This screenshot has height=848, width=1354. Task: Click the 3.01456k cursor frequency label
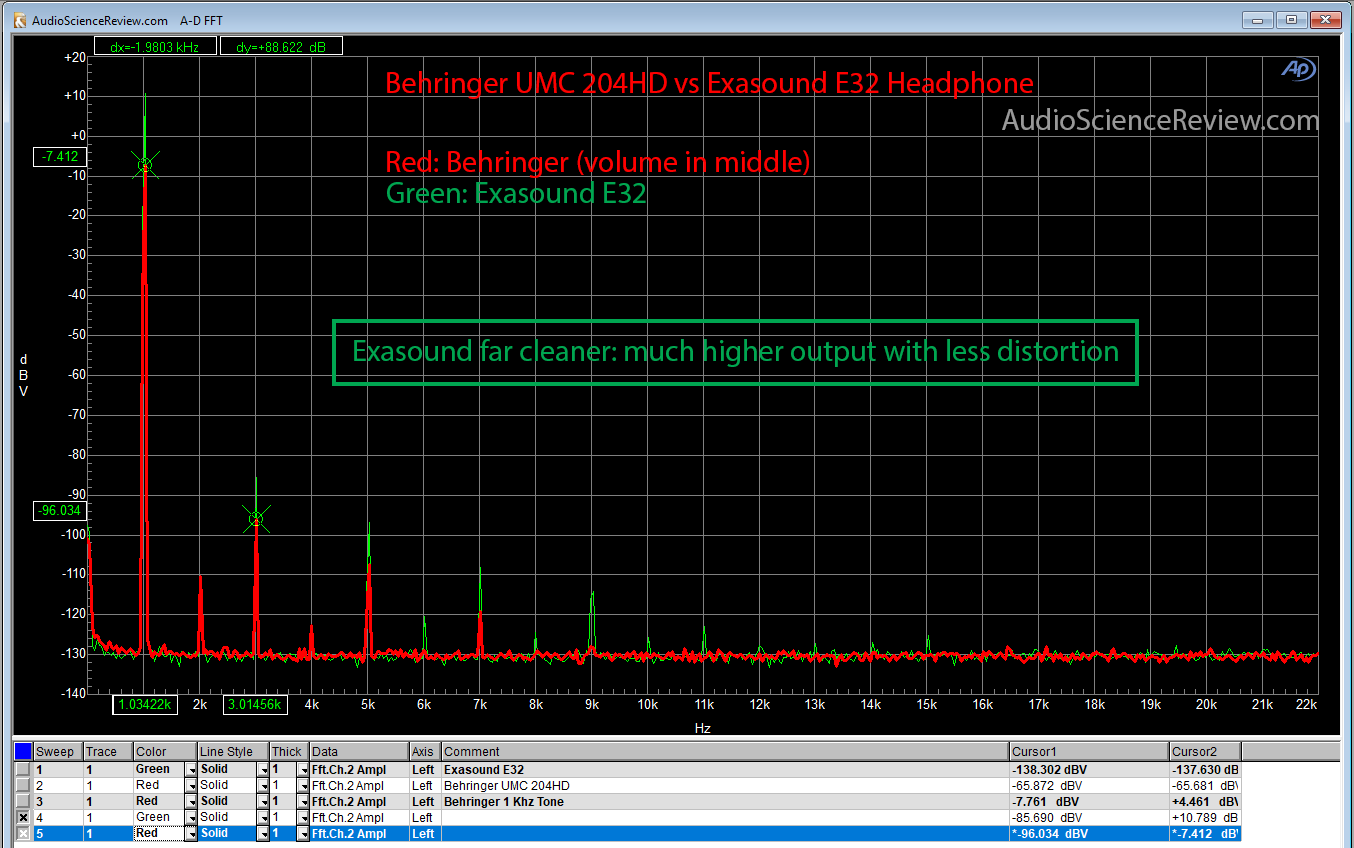coord(255,705)
